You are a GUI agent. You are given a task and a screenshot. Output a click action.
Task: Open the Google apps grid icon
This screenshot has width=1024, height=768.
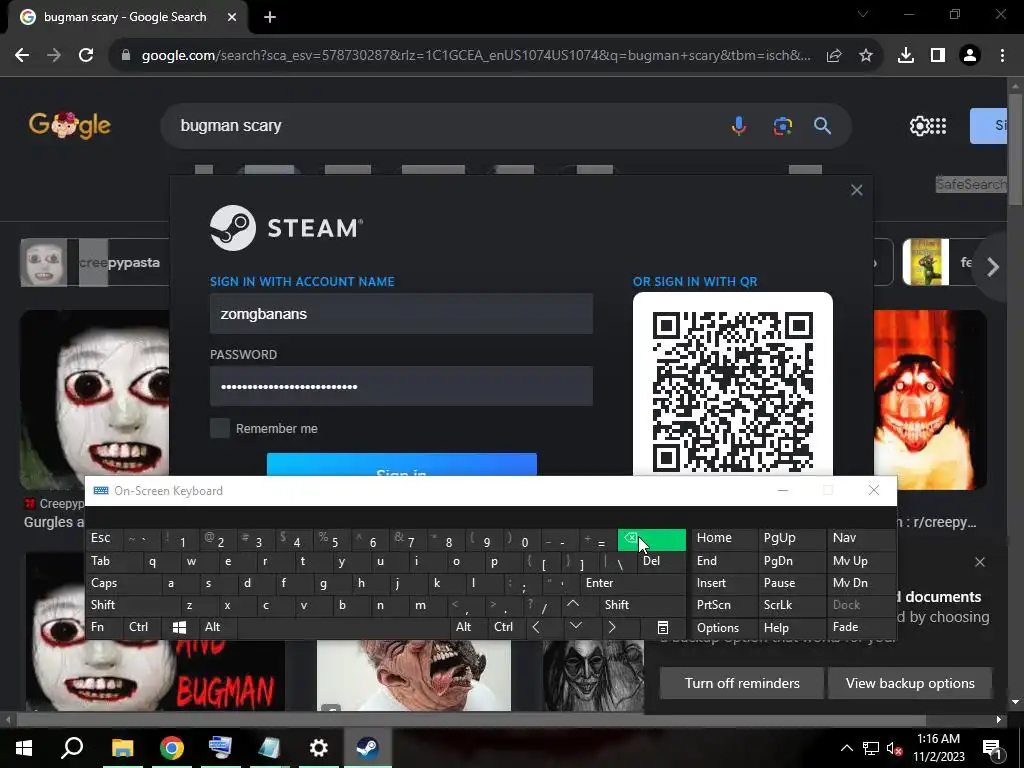(x=938, y=125)
